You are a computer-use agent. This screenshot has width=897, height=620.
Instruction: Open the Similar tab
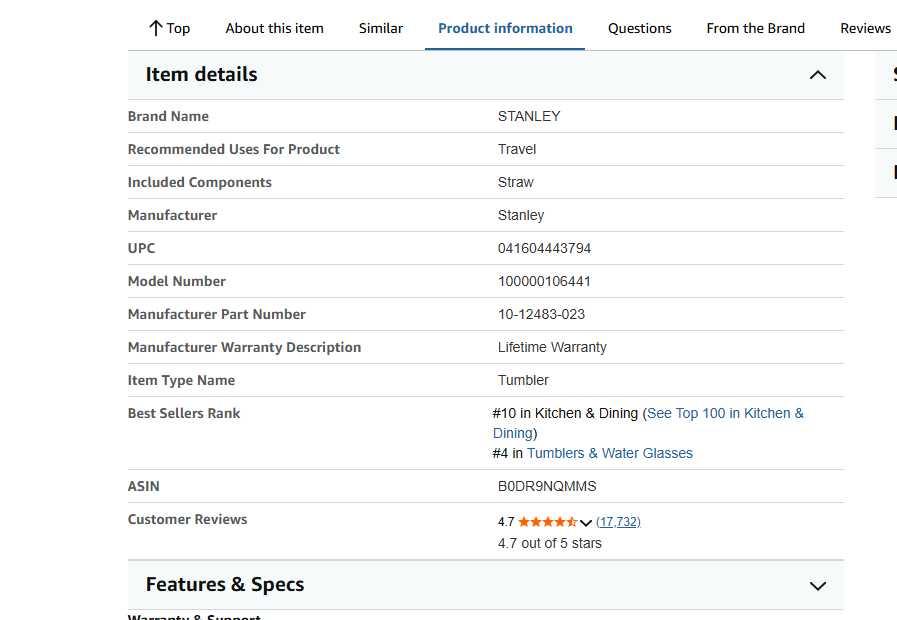pyautogui.click(x=381, y=28)
